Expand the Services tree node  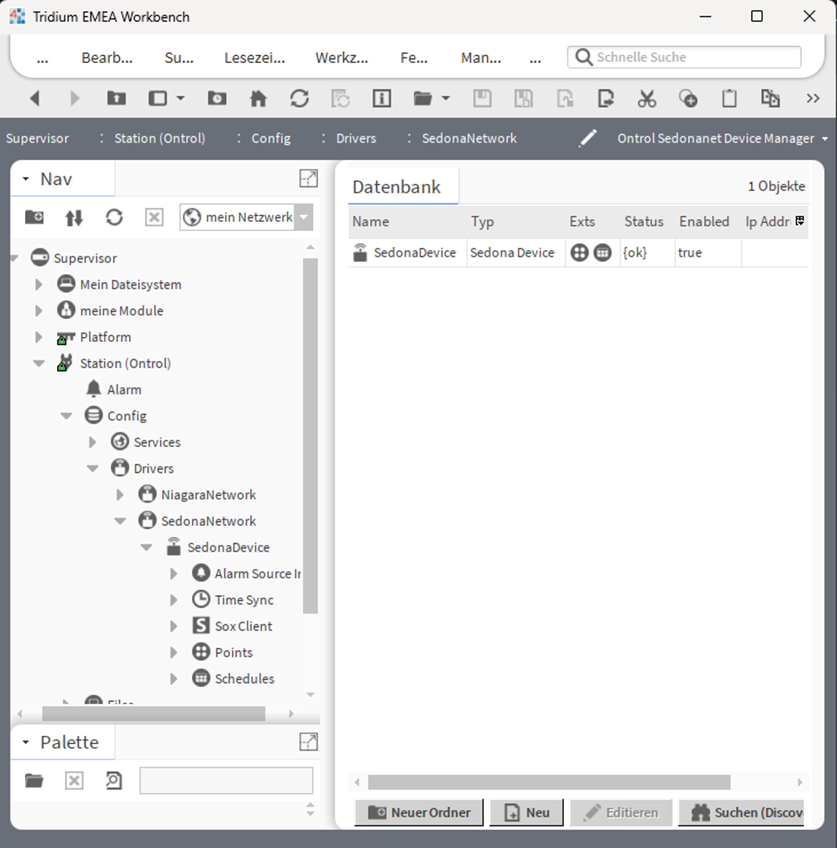(x=92, y=442)
